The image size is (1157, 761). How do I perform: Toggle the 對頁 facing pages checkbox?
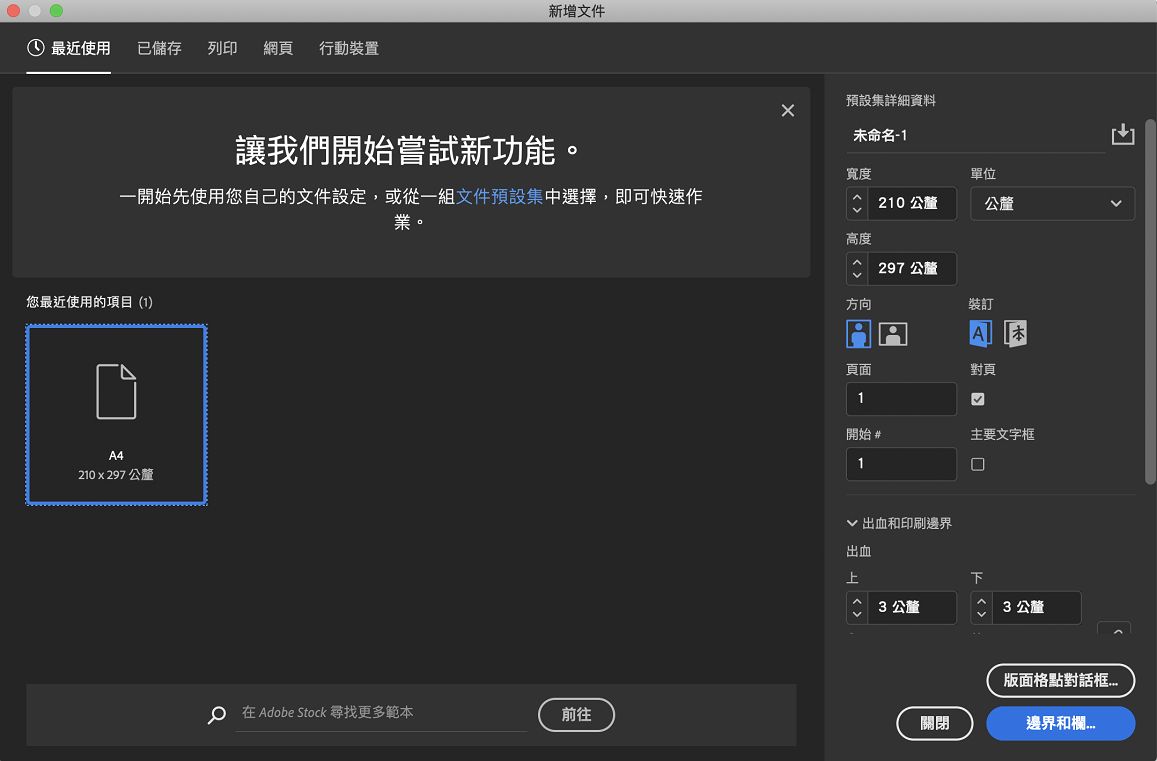coord(978,399)
